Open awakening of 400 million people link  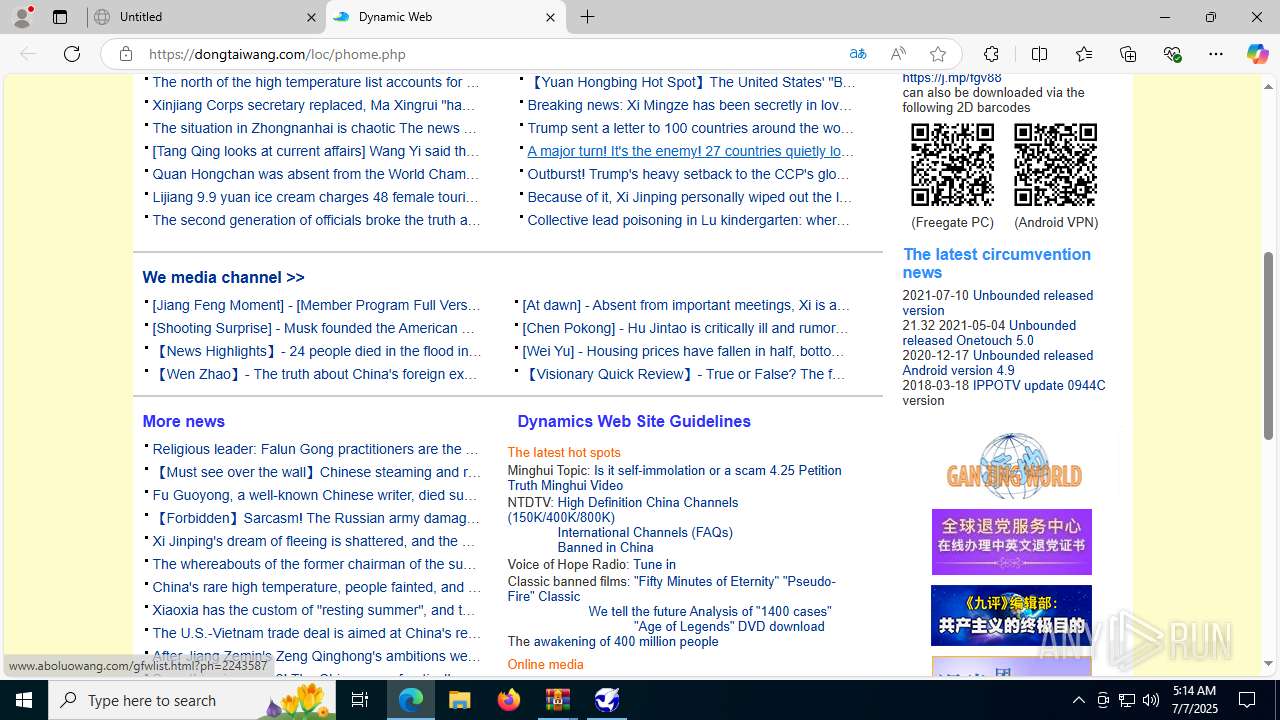(x=626, y=641)
